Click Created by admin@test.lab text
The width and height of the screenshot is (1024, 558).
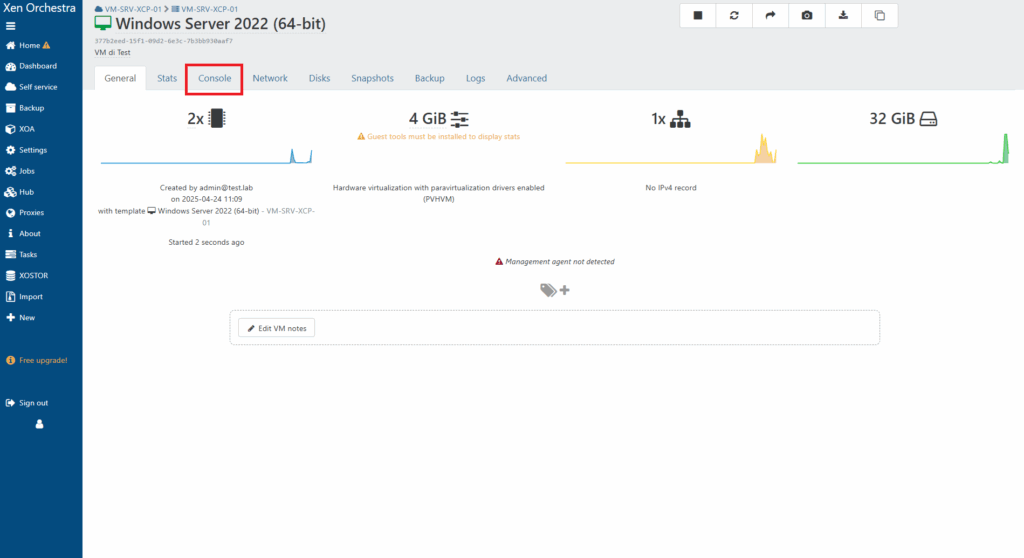[206, 188]
